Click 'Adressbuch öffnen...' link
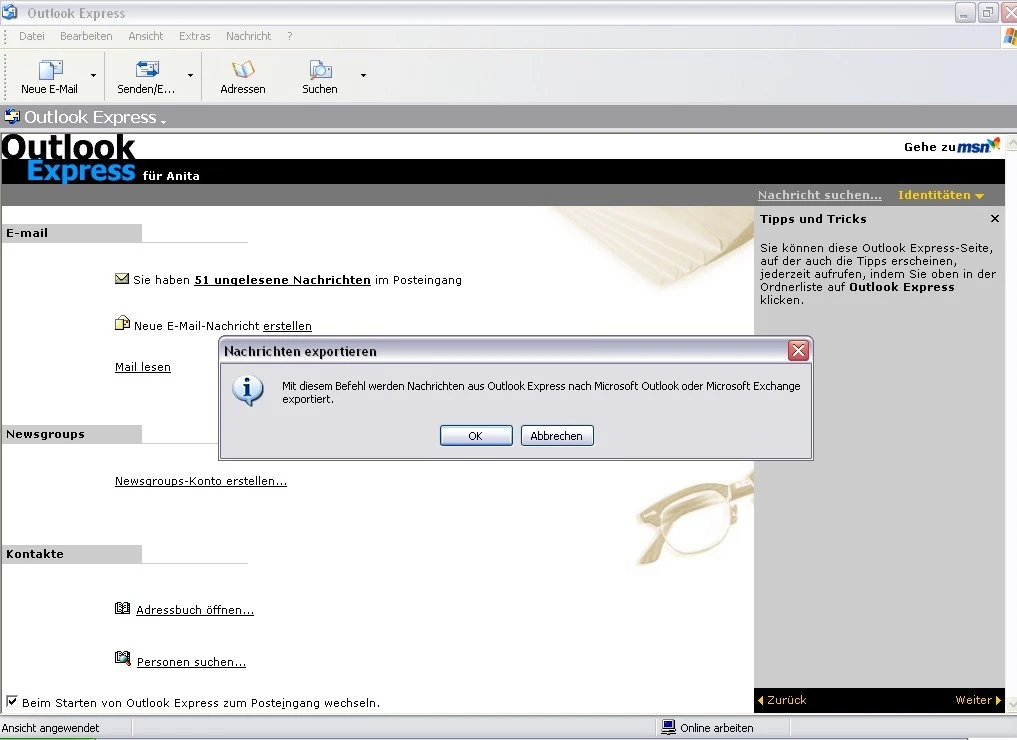 click(x=195, y=610)
